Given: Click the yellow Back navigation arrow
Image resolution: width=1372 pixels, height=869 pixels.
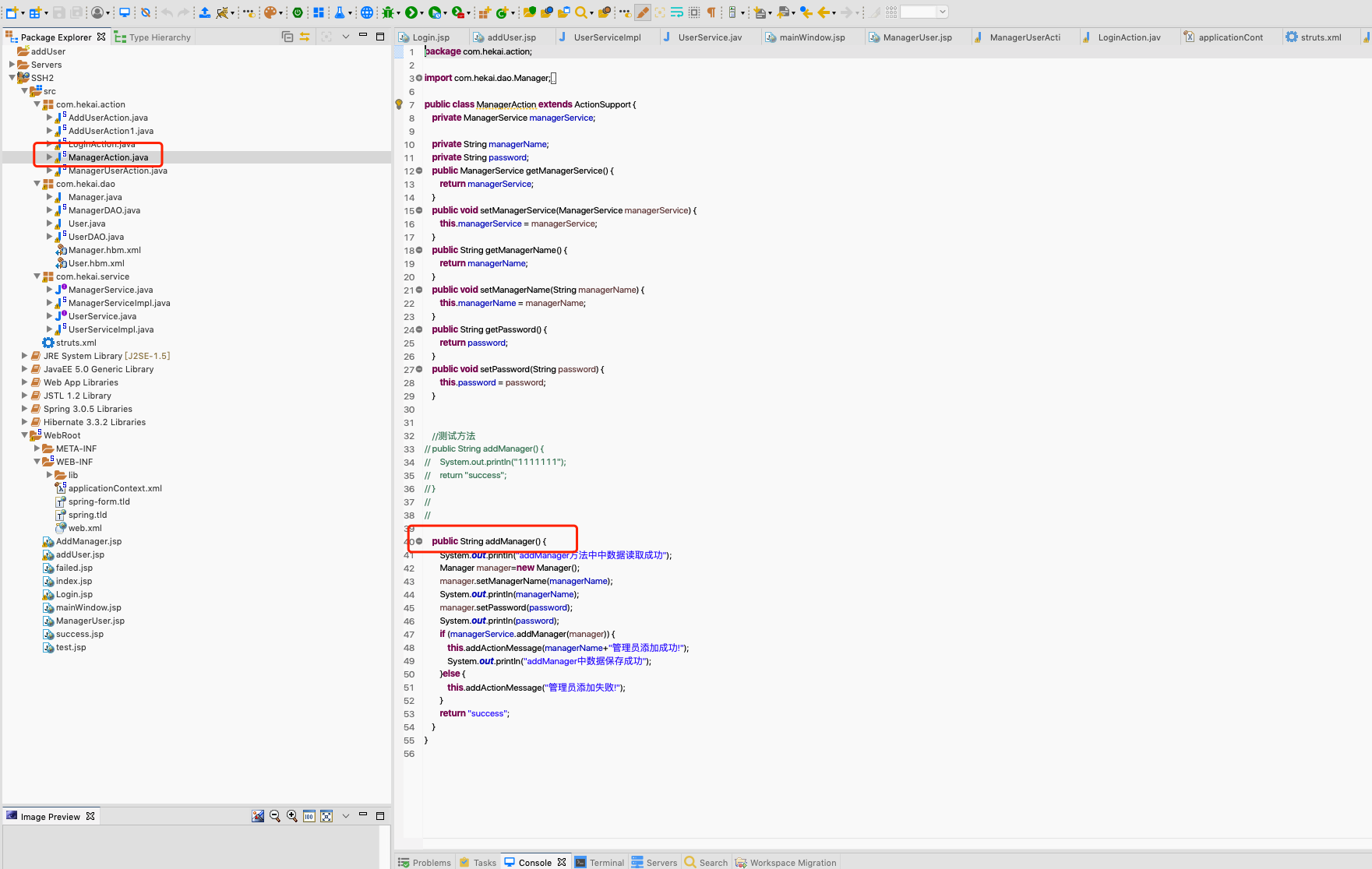Looking at the screenshot, I should pyautogui.click(x=824, y=12).
